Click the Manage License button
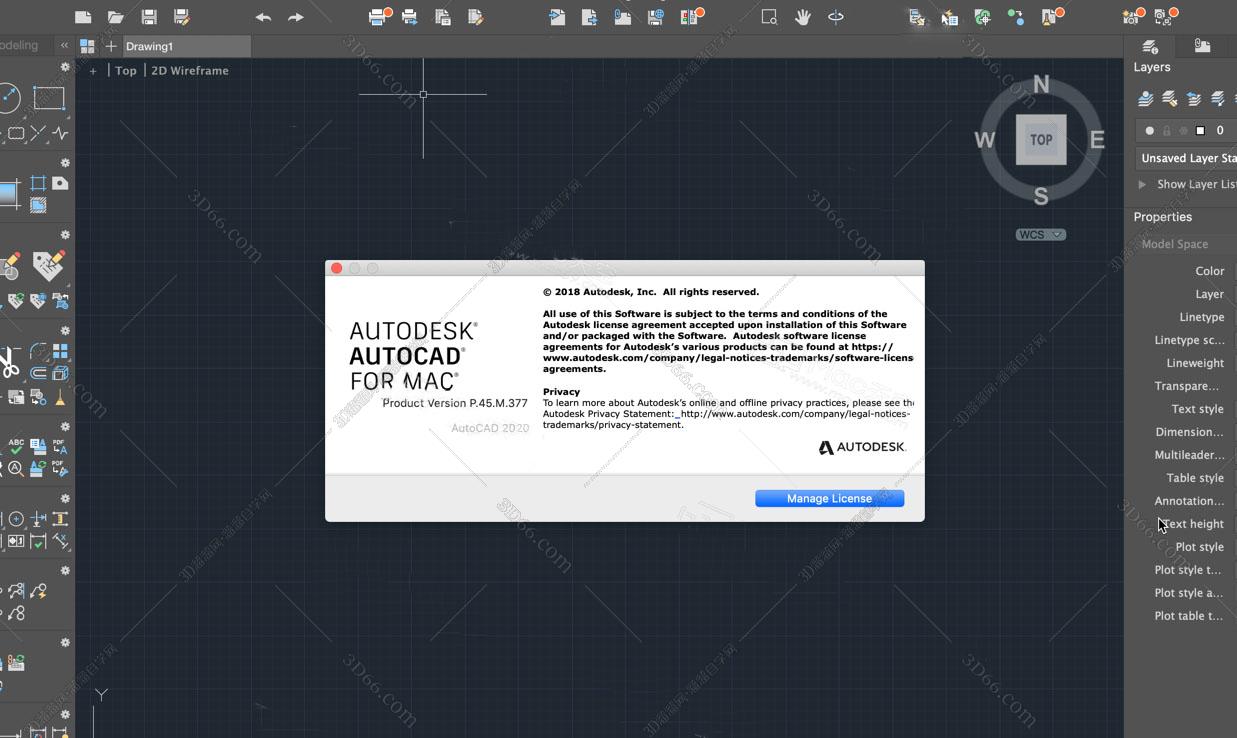The width and height of the screenshot is (1237, 738). pyautogui.click(x=829, y=498)
